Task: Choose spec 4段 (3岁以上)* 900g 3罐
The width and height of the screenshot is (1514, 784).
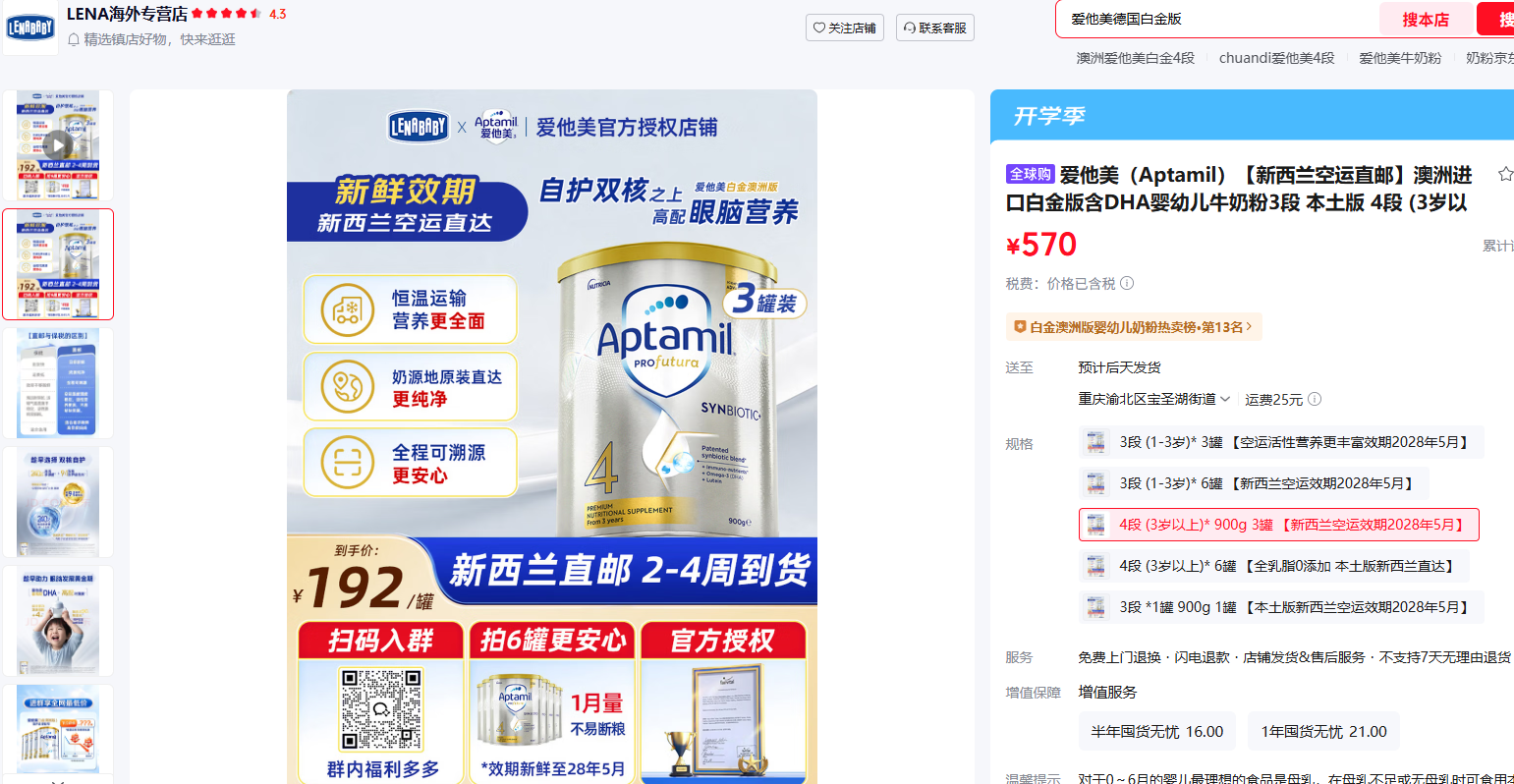Action: 1279,525
